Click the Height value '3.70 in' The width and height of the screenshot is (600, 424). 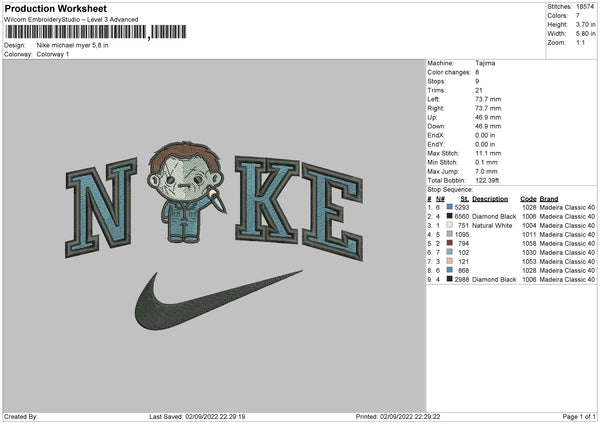tap(585, 24)
